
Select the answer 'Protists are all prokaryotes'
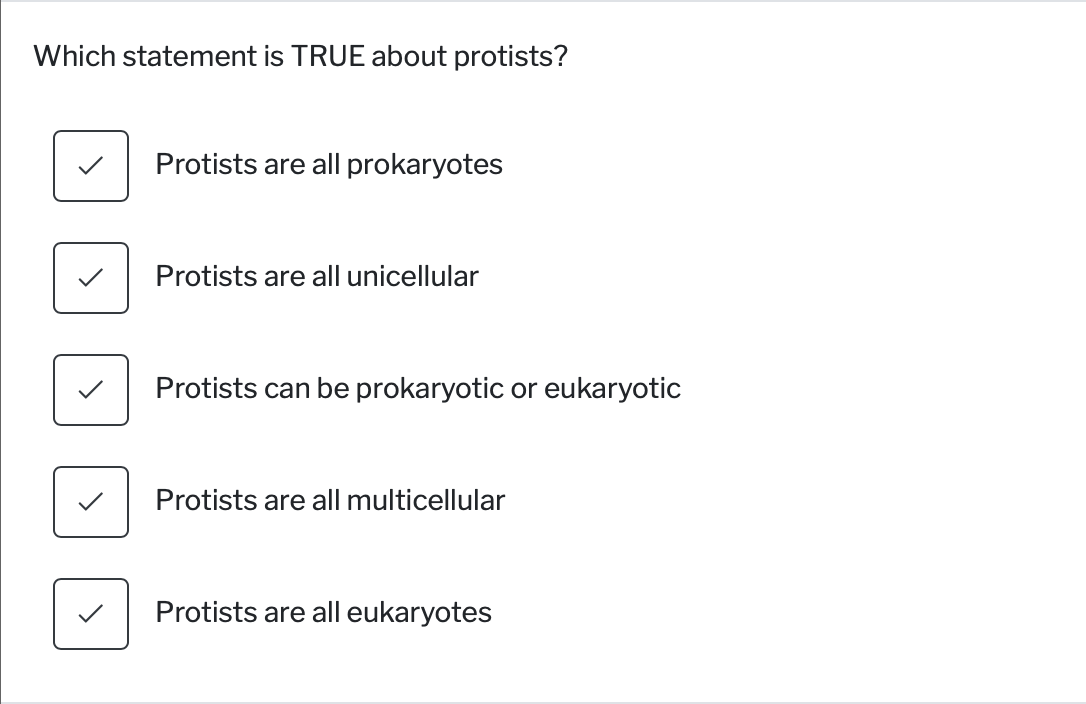(328, 165)
